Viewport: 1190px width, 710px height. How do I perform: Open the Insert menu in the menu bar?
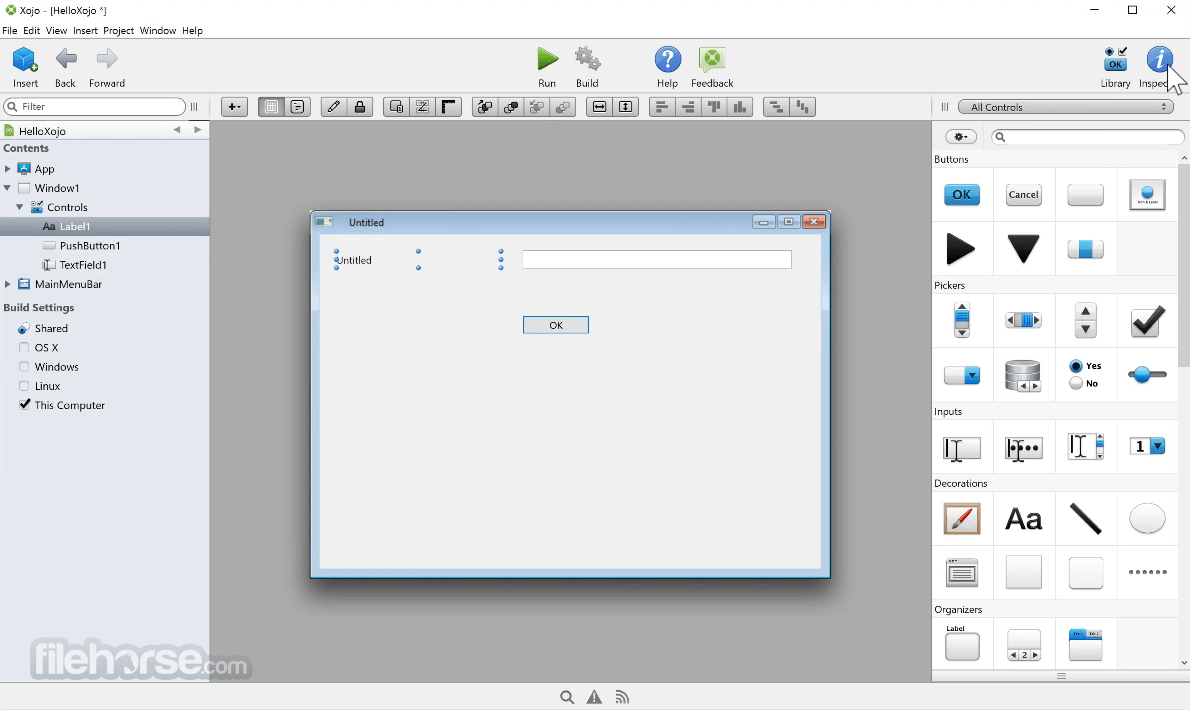85,30
